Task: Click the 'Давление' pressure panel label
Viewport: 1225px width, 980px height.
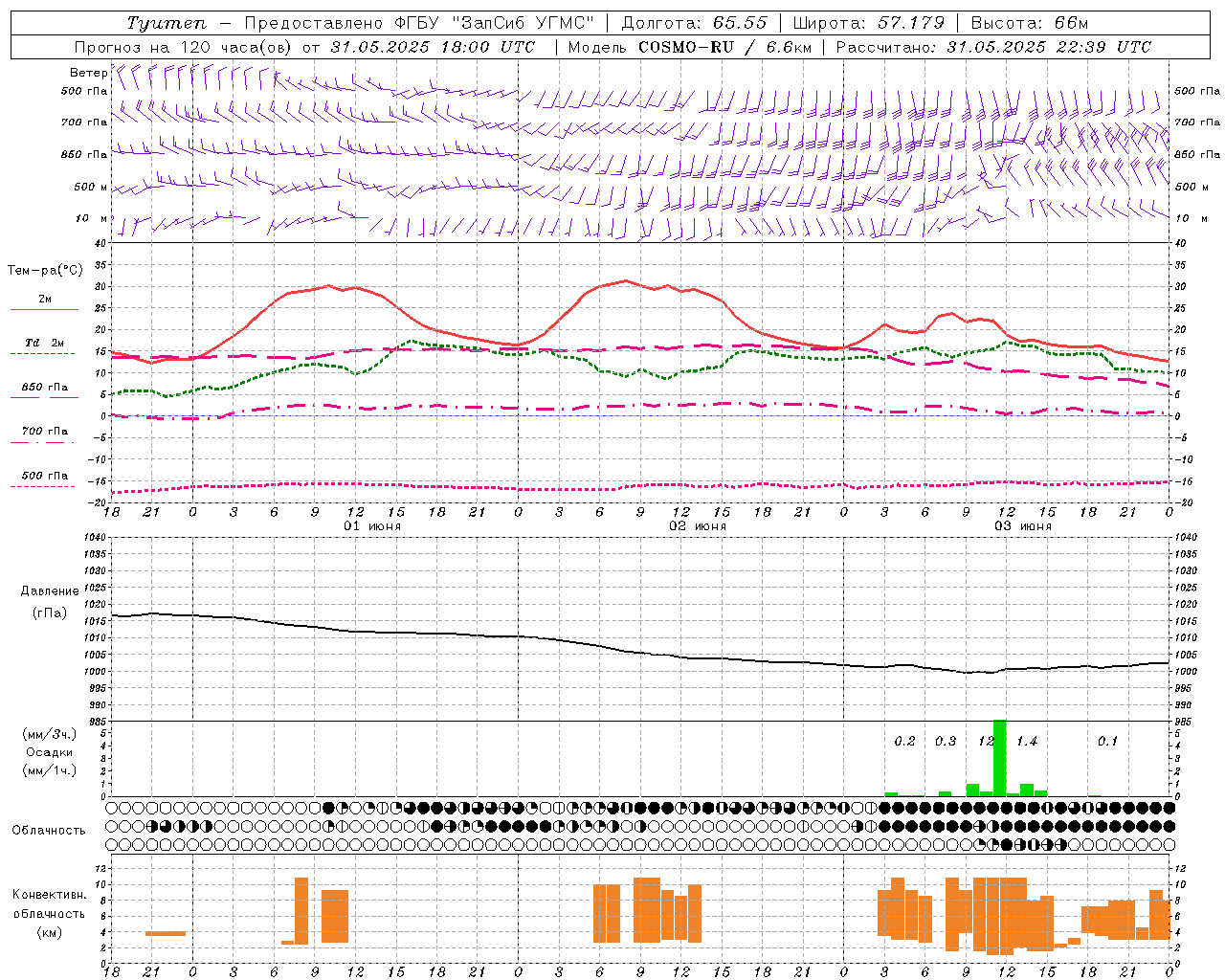Action: pyautogui.click(x=50, y=591)
